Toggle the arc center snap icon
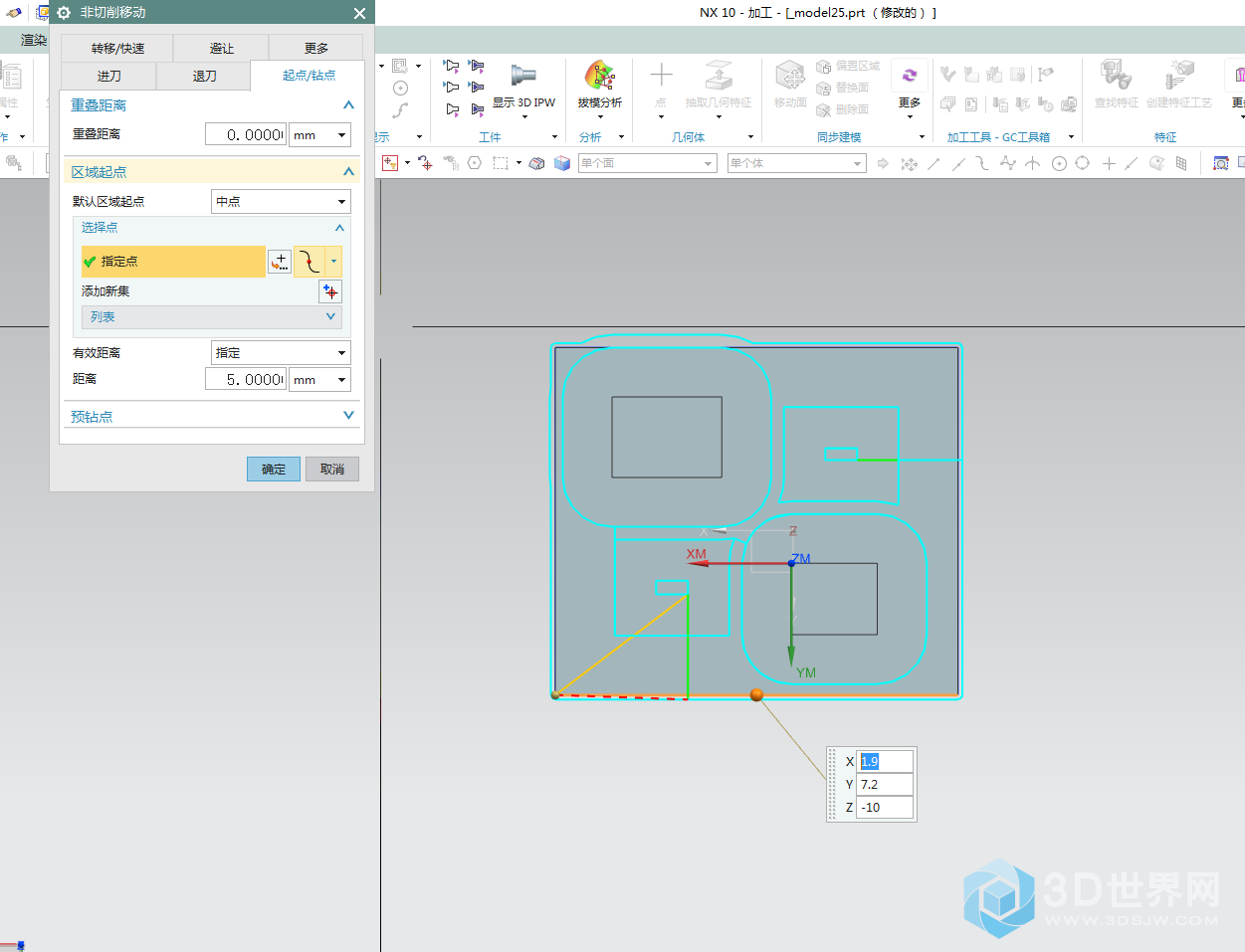Image resolution: width=1245 pixels, height=952 pixels. [x=1059, y=163]
